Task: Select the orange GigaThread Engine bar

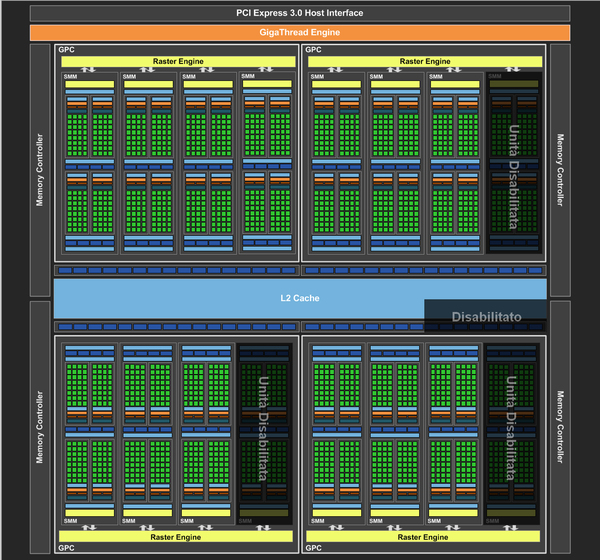Action: pos(300,33)
